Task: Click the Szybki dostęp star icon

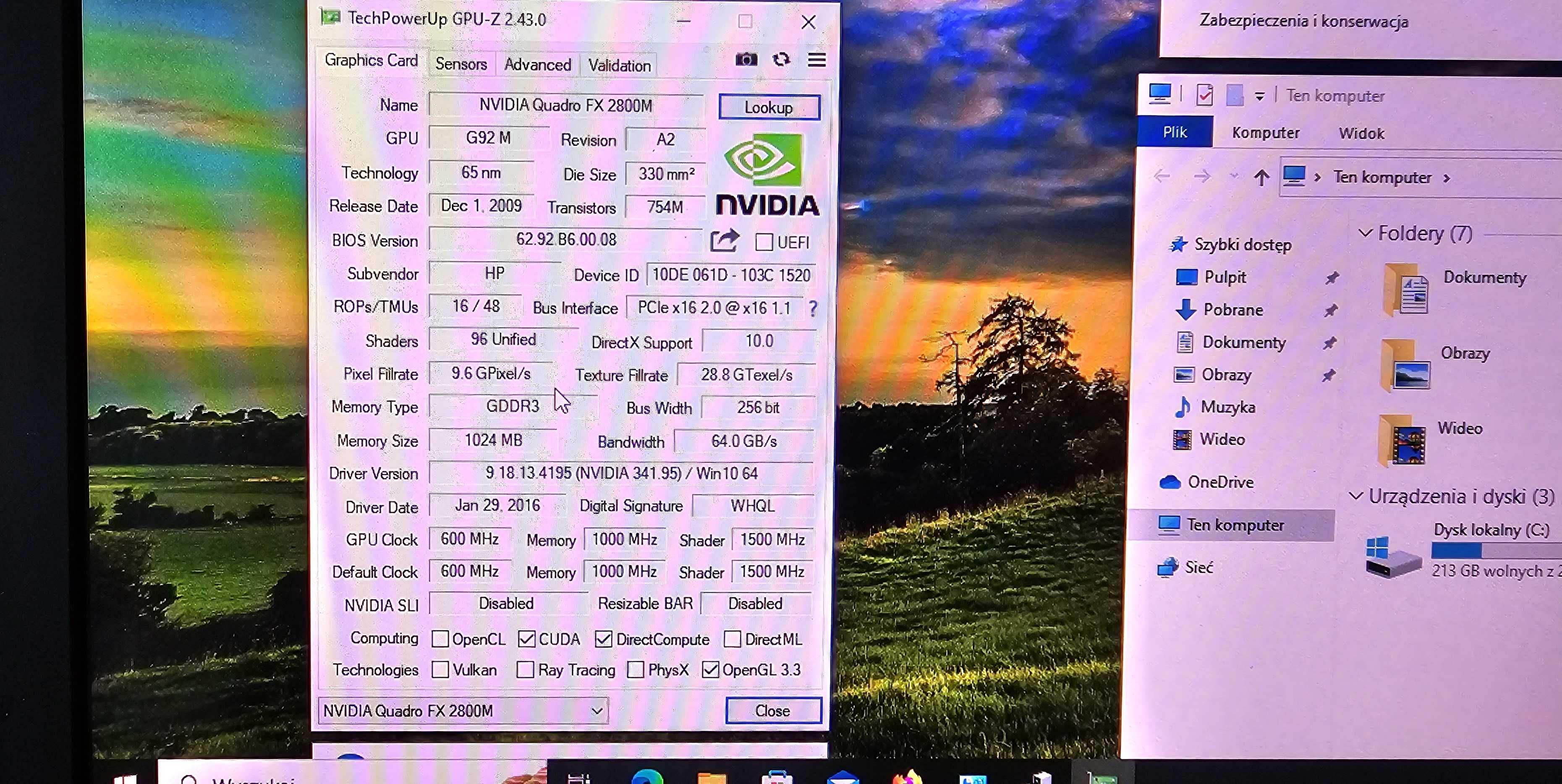Action: (1178, 244)
